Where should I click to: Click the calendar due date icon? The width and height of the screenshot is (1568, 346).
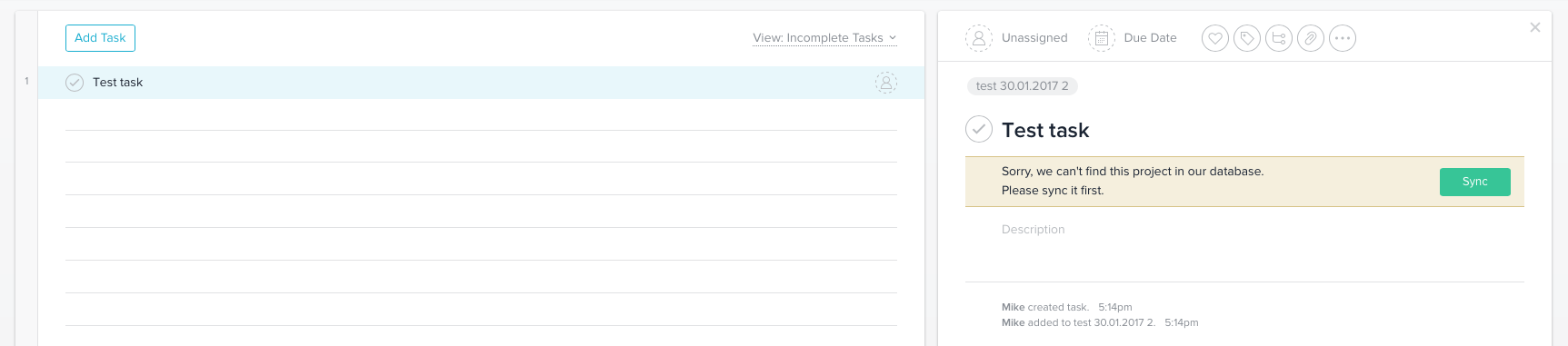tap(1102, 38)
